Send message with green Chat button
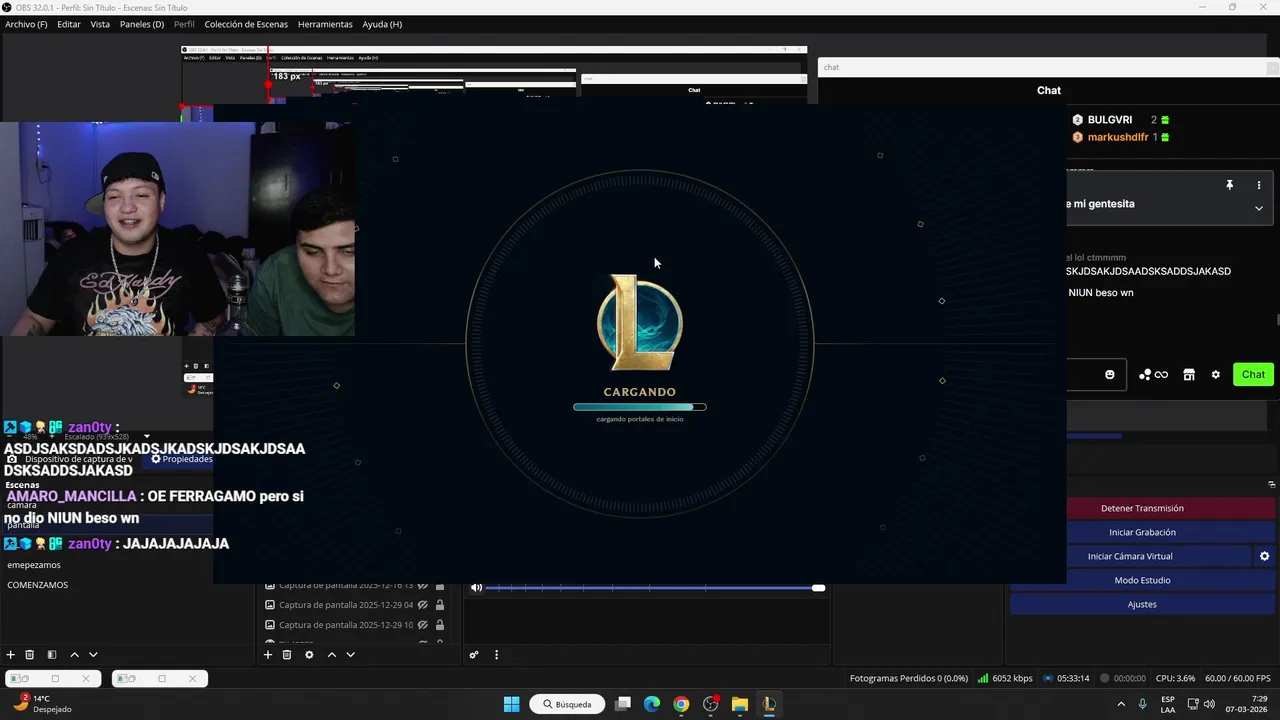1280x720 pixels. point(1254,375)
